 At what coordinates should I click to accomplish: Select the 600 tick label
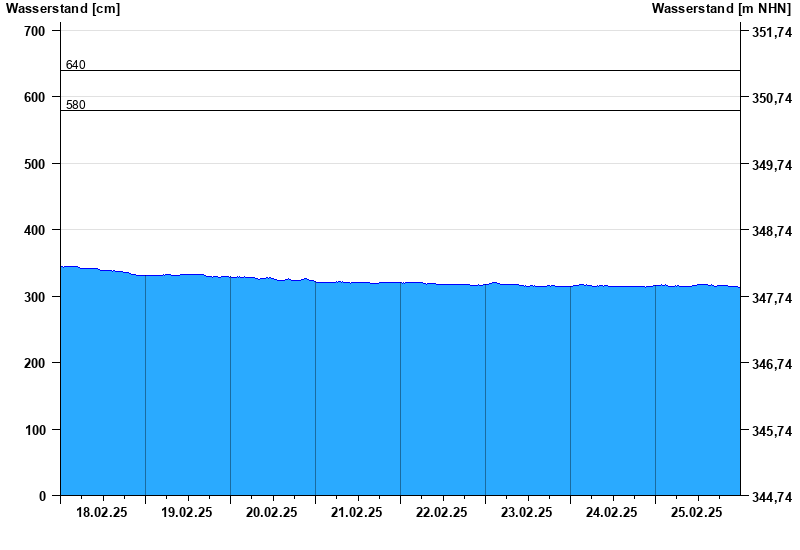35,97
